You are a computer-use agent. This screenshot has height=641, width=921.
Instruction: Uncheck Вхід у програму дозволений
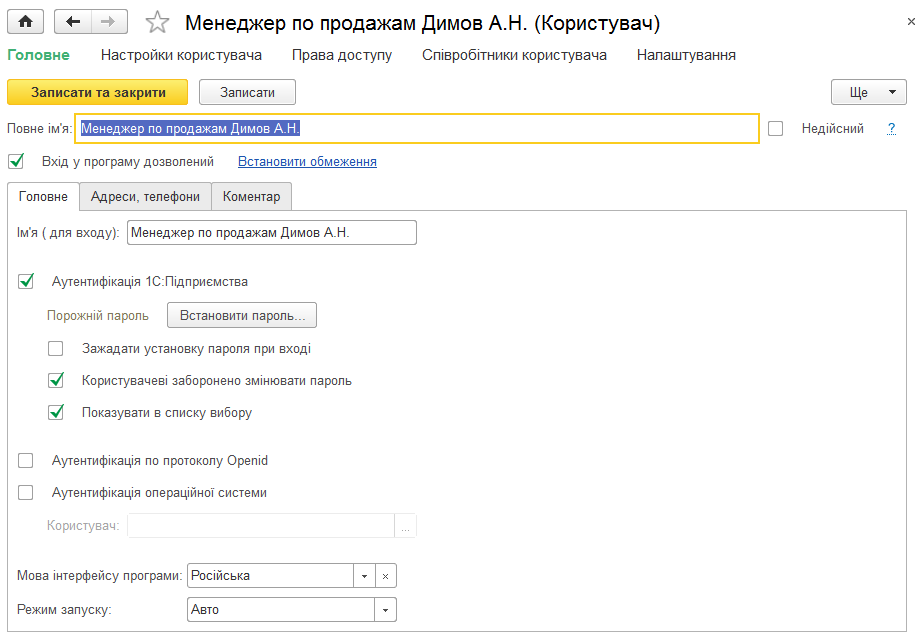tap(16, 162)
